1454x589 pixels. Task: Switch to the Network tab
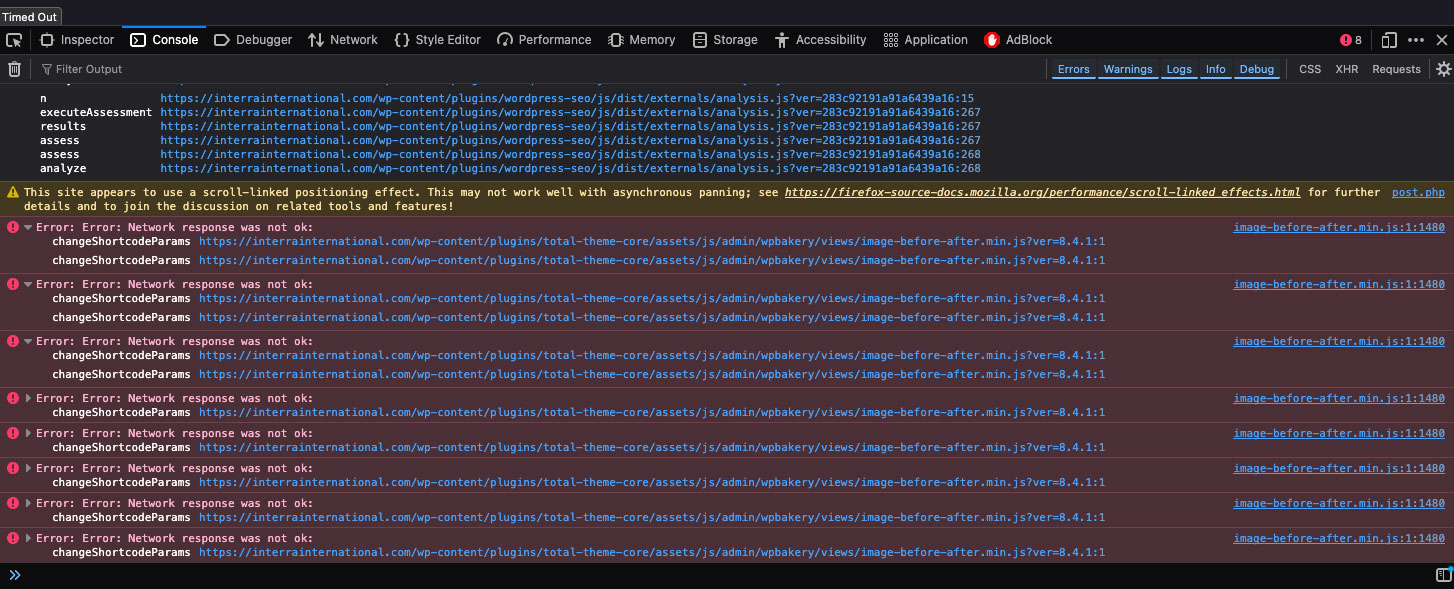[x=343, y=40]
